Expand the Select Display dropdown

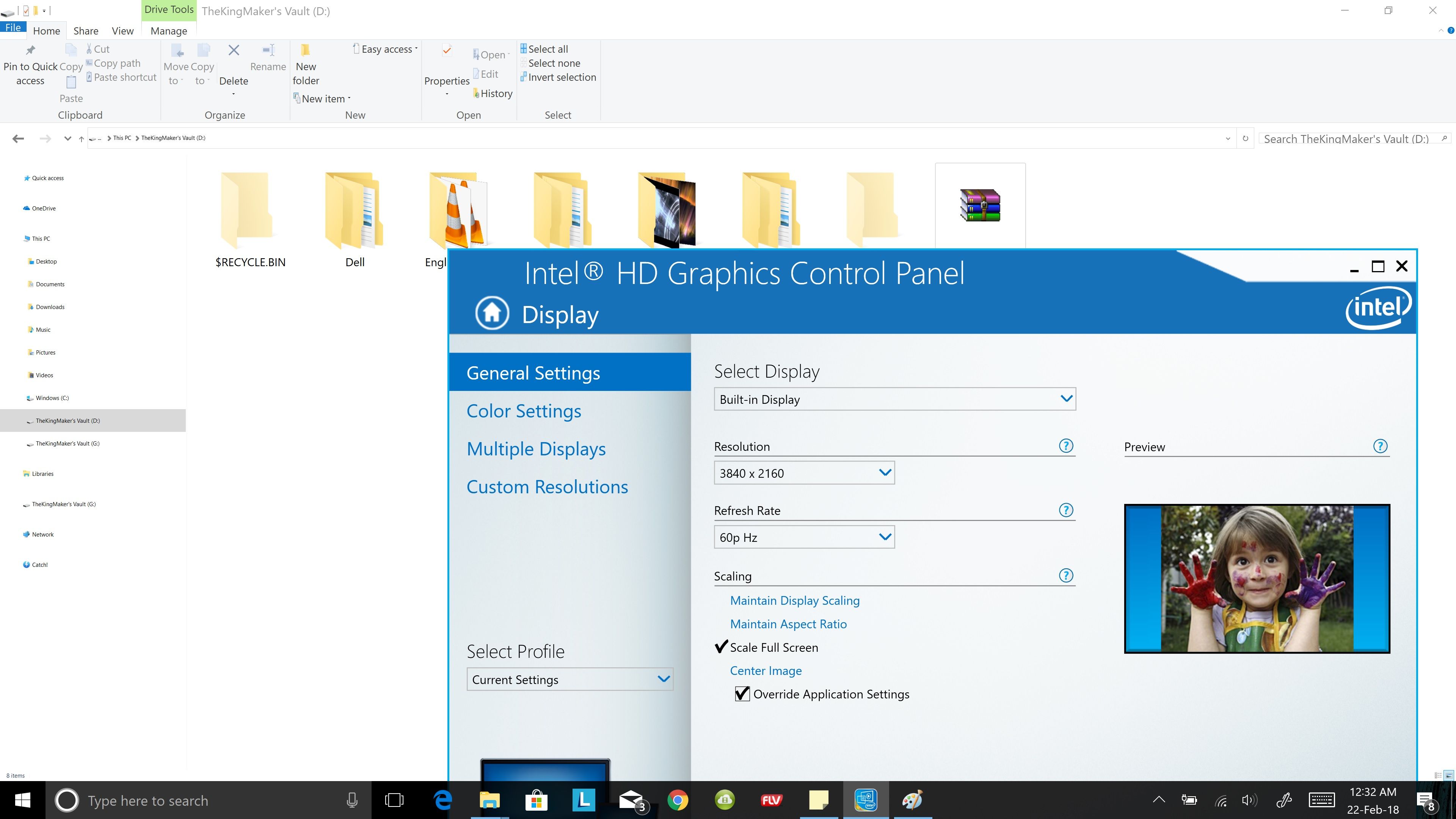click(895, 399)
